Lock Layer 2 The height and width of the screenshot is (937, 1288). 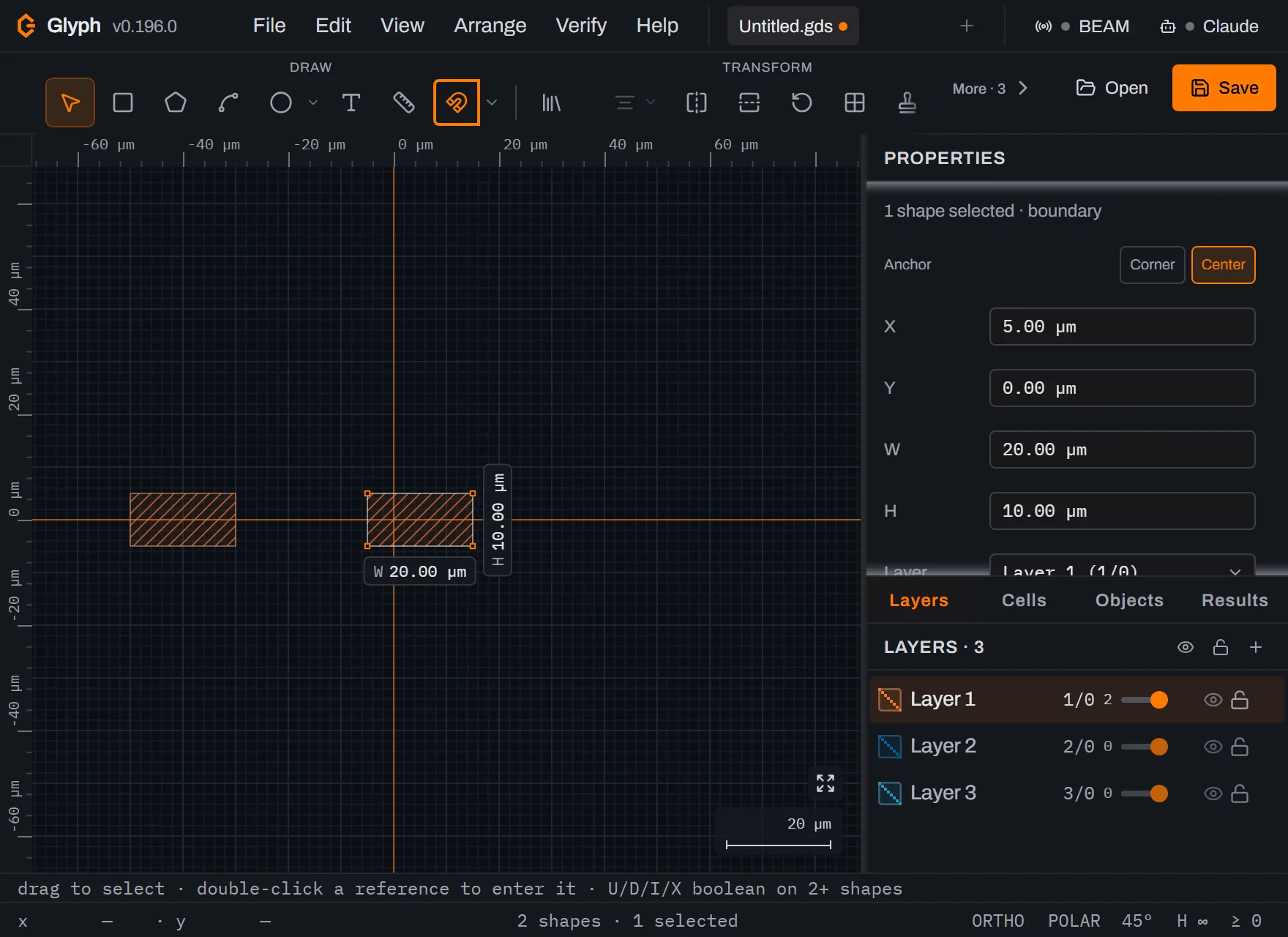pos(1240,747)
